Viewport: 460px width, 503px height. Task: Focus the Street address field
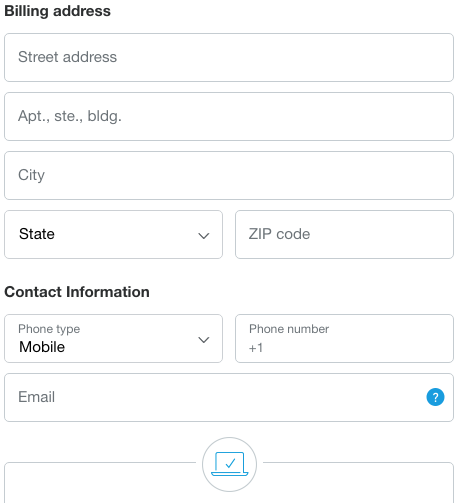229,57
